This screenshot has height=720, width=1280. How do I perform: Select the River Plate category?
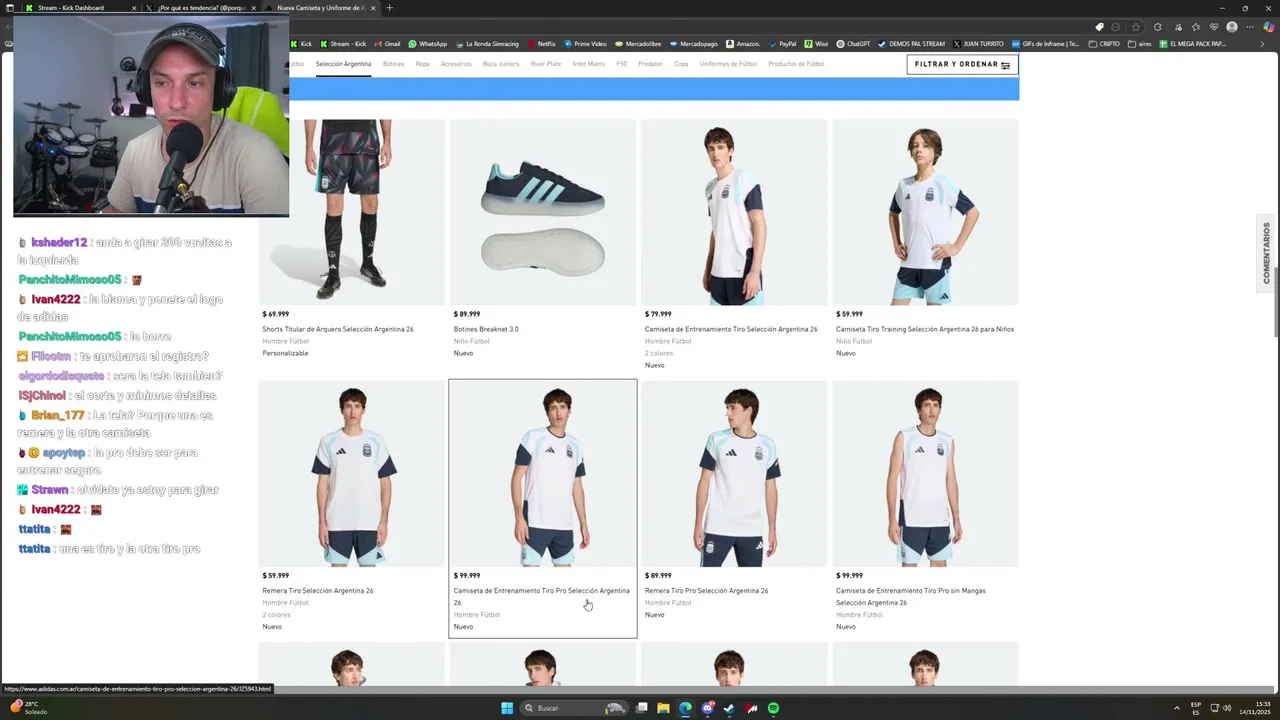click(x=546, y=64)
